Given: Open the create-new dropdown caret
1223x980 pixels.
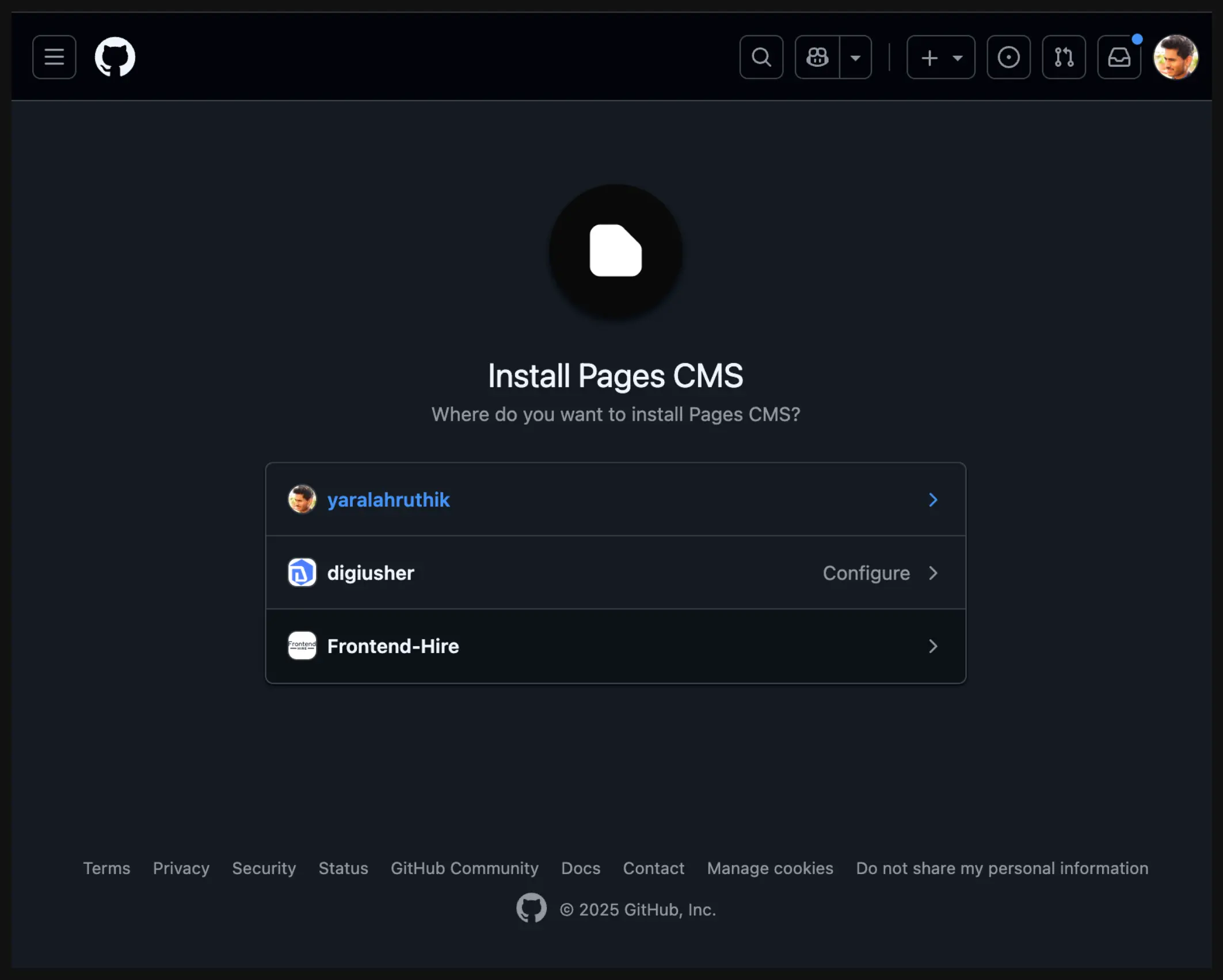Looking at the screenshot, I should [x=957, y=56].
